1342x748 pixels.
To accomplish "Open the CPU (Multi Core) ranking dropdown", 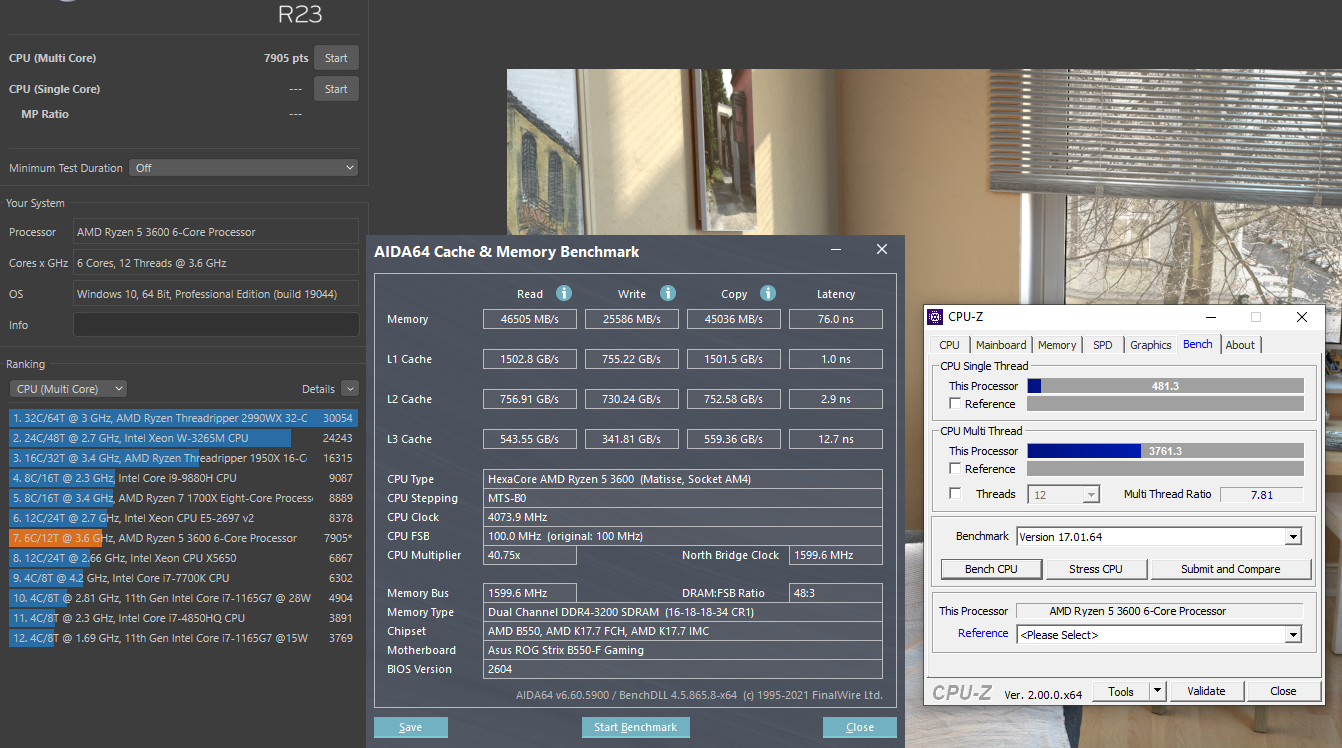I will click(x=68, y=389).
